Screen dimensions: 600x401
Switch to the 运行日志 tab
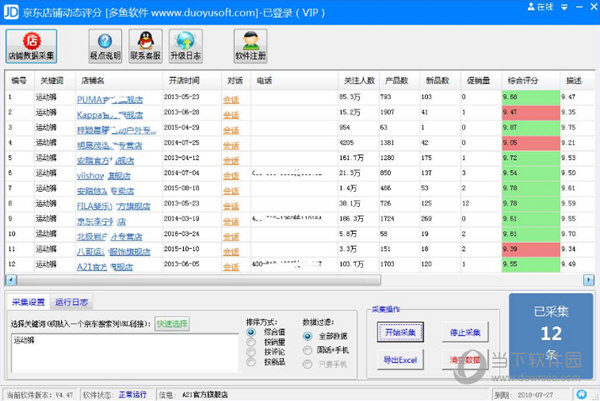72,301
